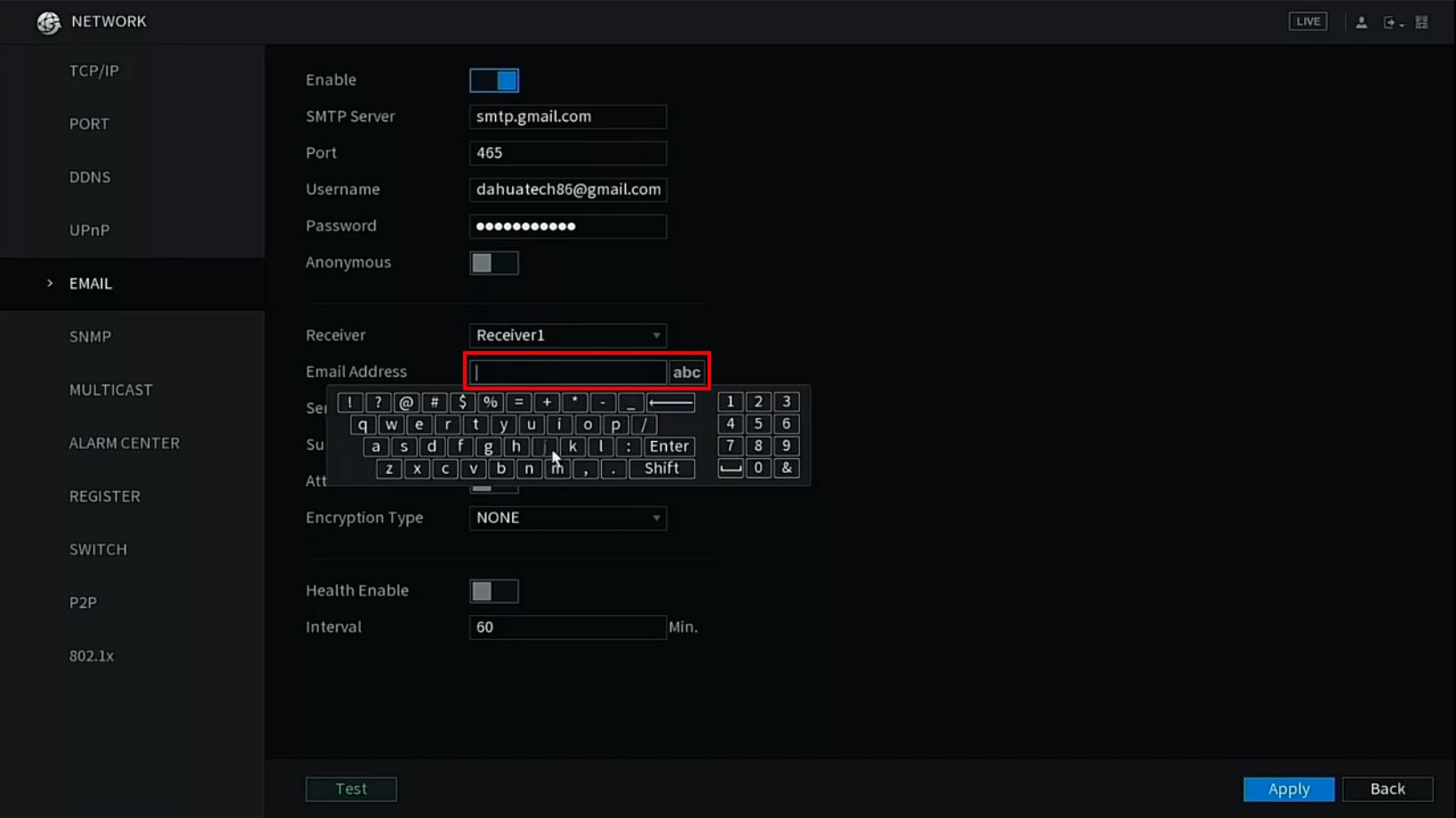Tap the dollar sign key
1456x818 pixels.
coord(462,403)
